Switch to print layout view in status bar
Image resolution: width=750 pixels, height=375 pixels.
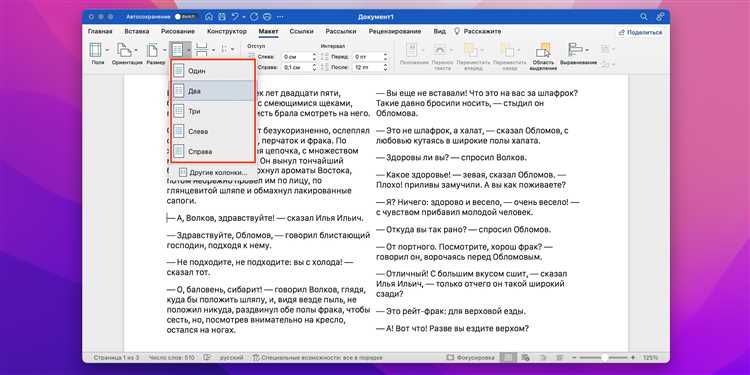pos(508,357)
